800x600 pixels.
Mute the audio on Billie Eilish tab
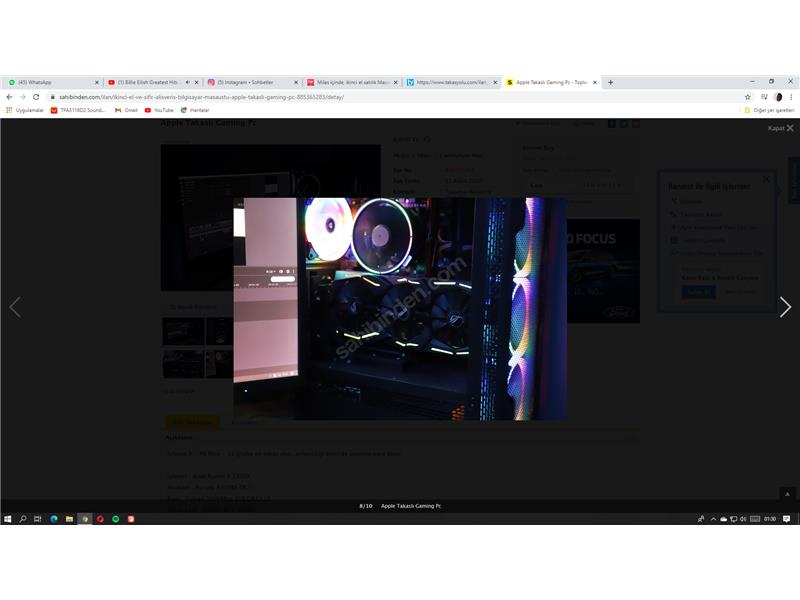pyautogui.click(x=187, y=82)
